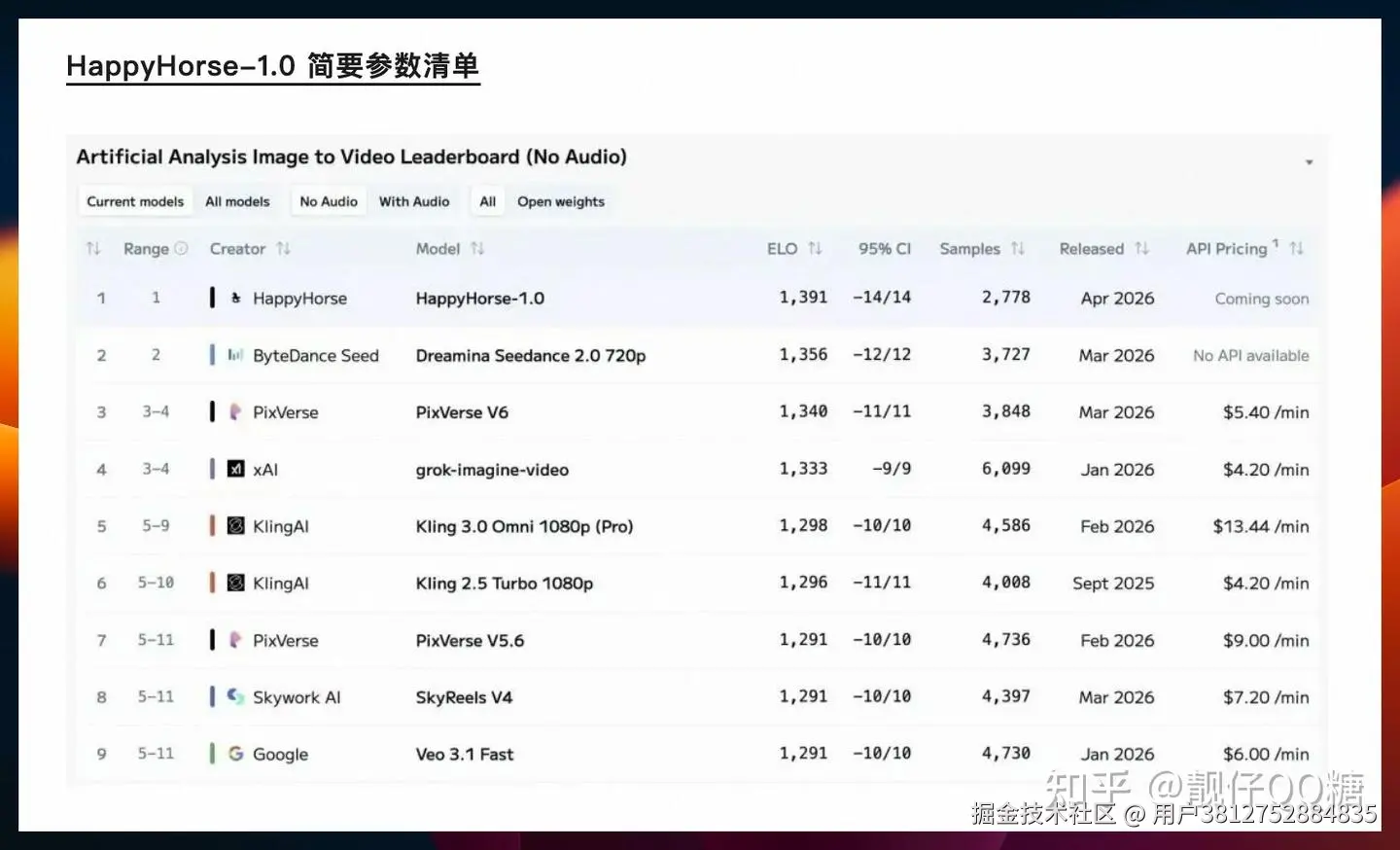Select the Open weights filter
This screenshot has width=1400, height=850.
click(561, 201)
